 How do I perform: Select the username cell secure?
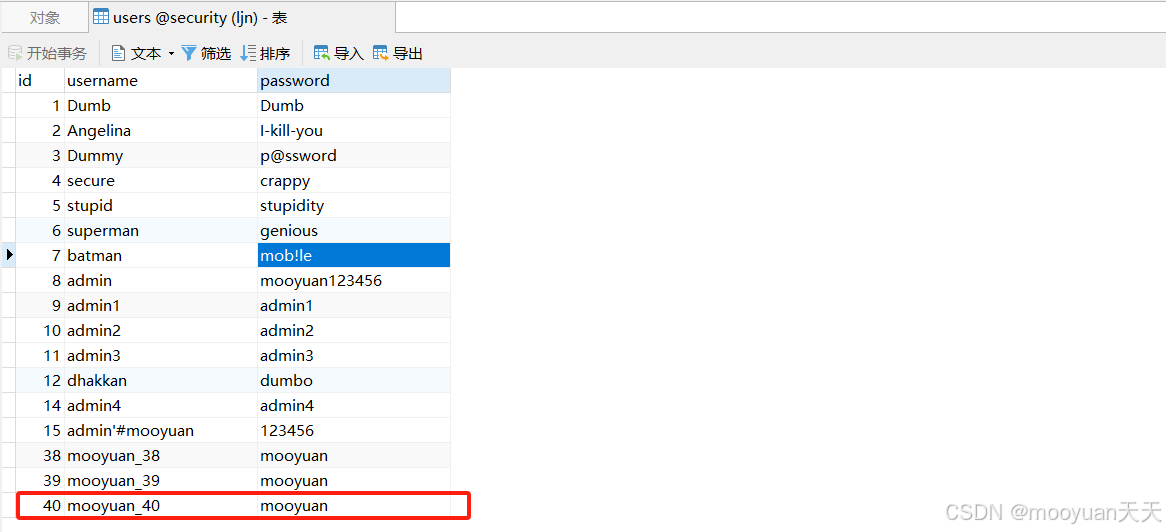click(161, 181)
